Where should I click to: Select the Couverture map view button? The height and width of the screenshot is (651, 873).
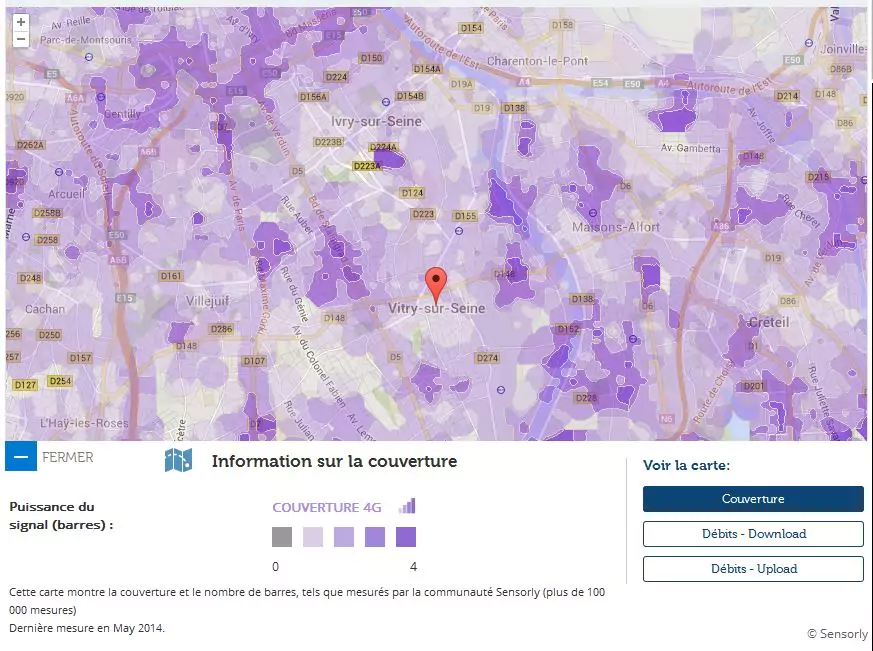[753, 499]
